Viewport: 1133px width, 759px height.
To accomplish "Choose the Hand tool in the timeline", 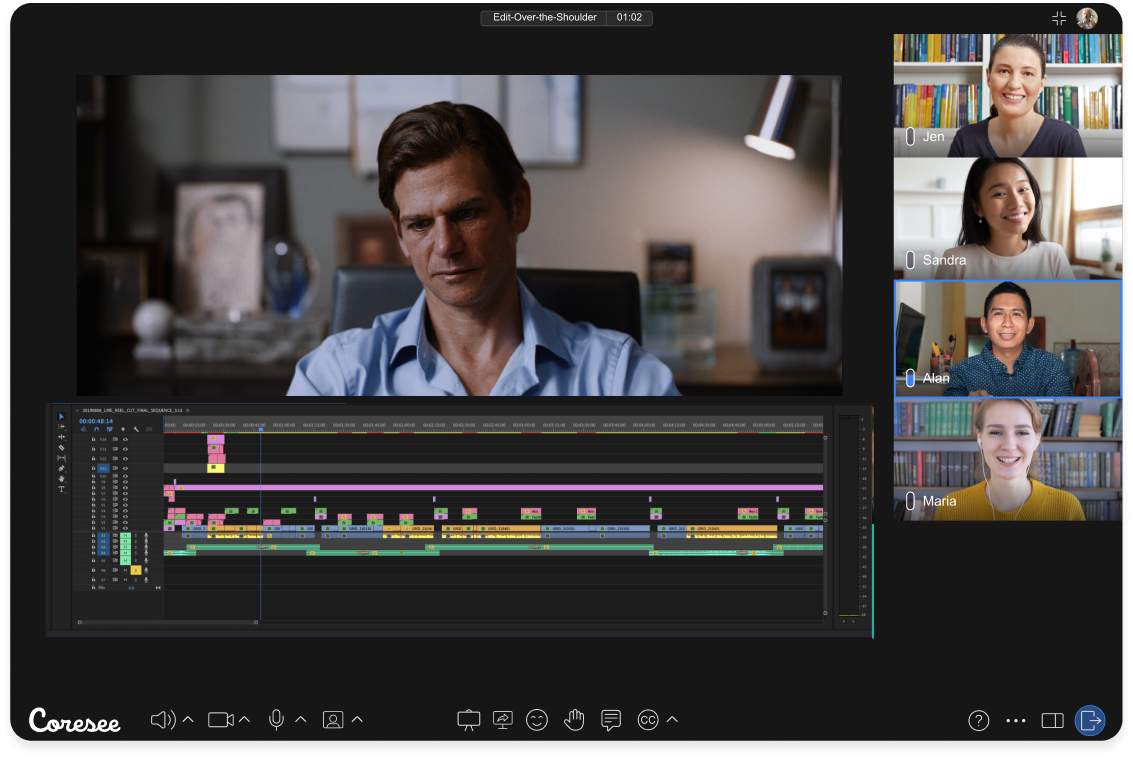I will pos(61,479).
